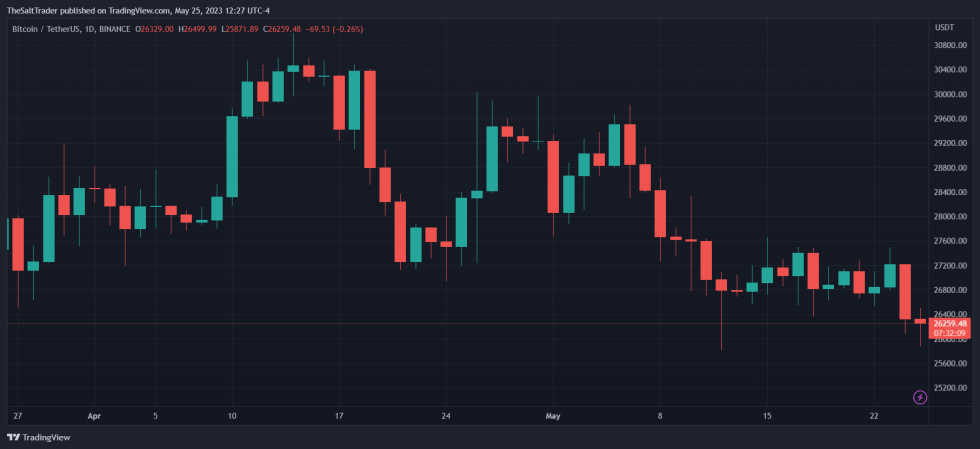Click the 28000.00 price axis label
This screenshot has height=449, width=980.
point(949,217)
